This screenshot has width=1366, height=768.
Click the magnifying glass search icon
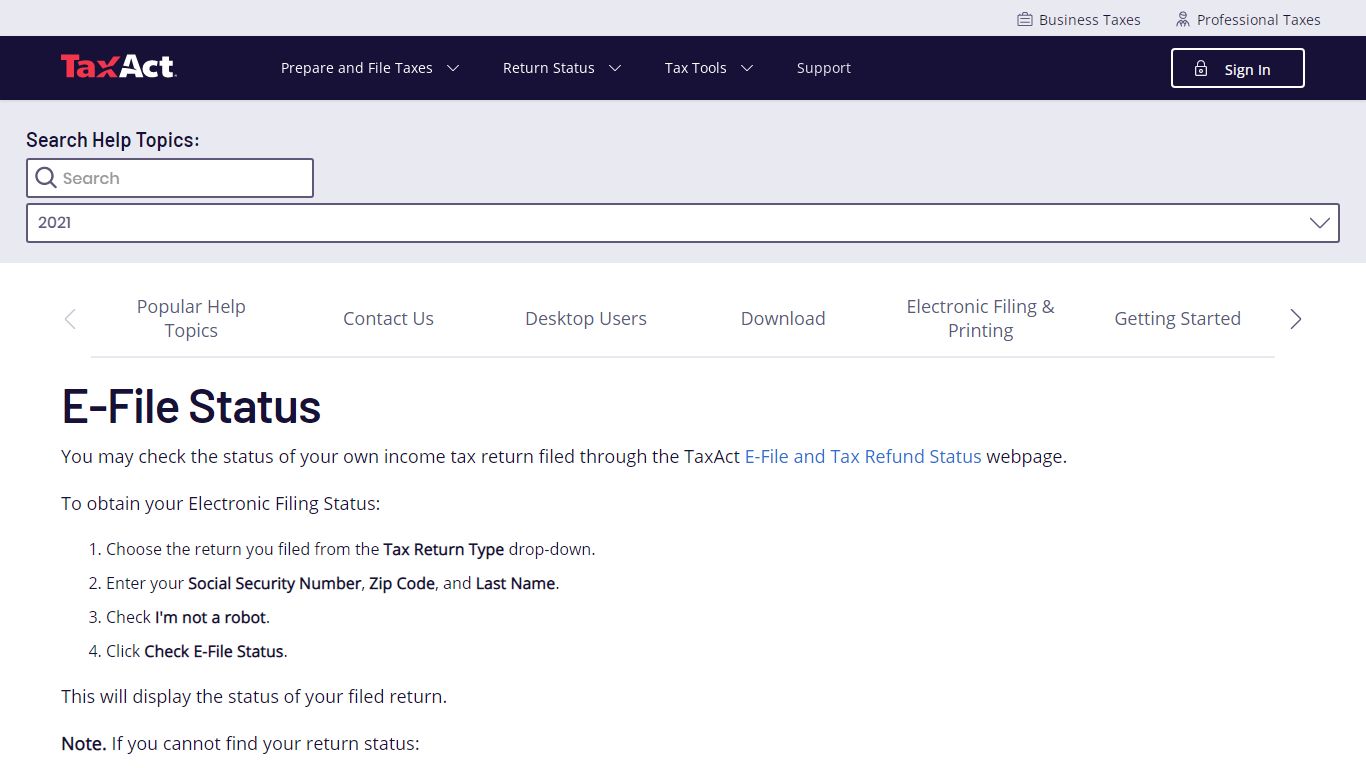pyautogui.click(x=46, y=178)
